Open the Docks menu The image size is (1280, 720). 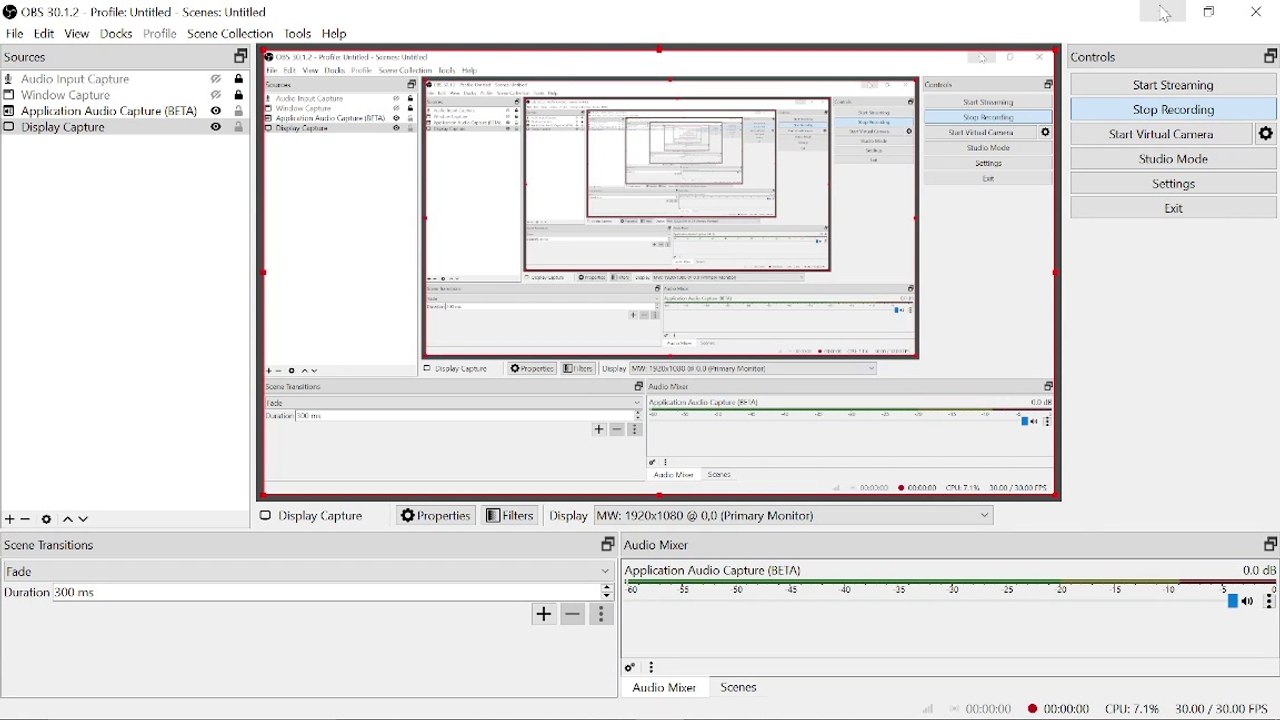116,34
